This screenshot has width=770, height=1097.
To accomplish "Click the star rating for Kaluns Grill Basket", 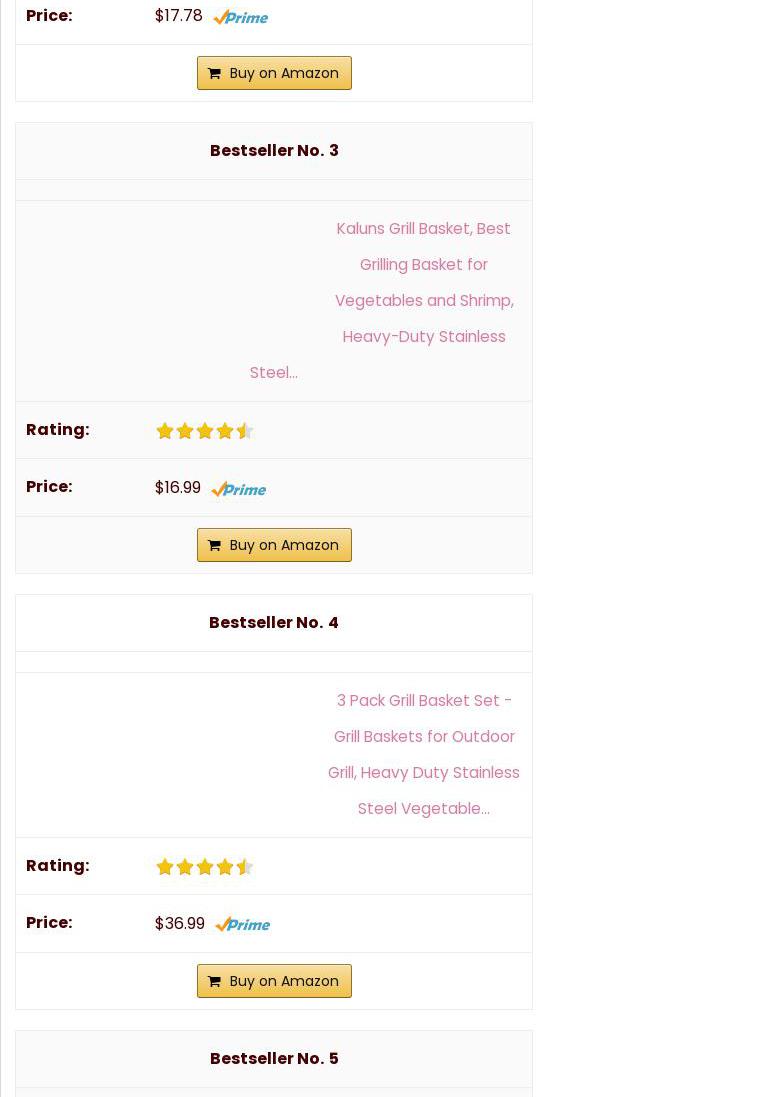I will [205, 431].
